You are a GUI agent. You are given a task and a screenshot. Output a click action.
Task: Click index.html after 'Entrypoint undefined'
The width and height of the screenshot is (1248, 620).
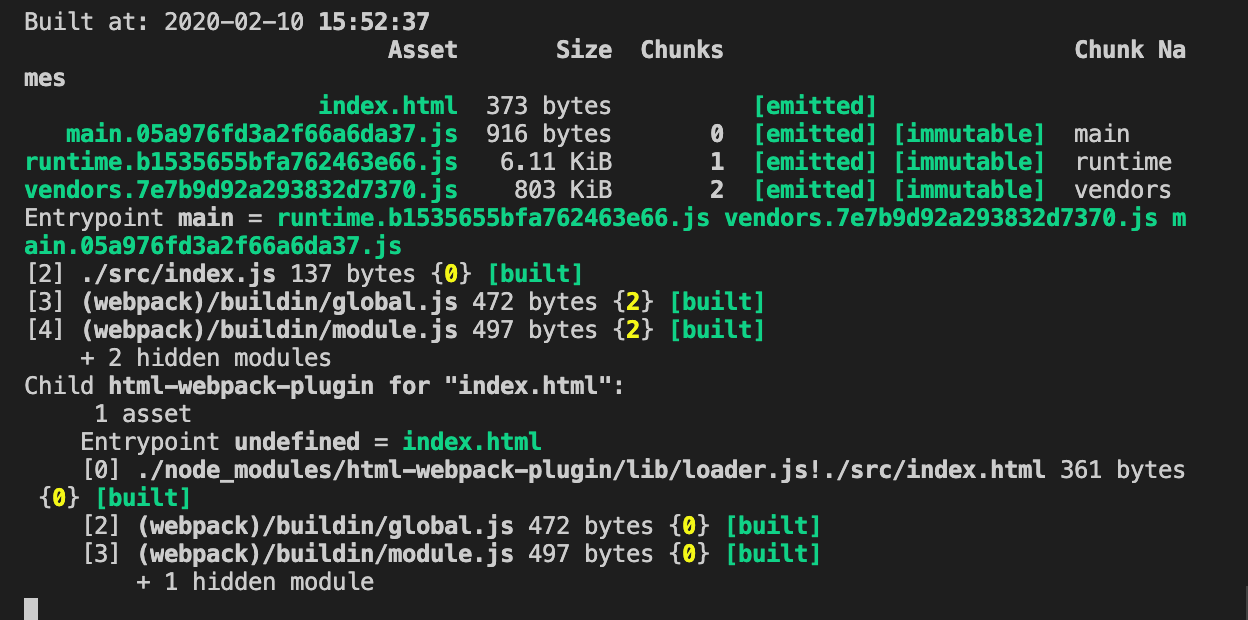(471, 441)
